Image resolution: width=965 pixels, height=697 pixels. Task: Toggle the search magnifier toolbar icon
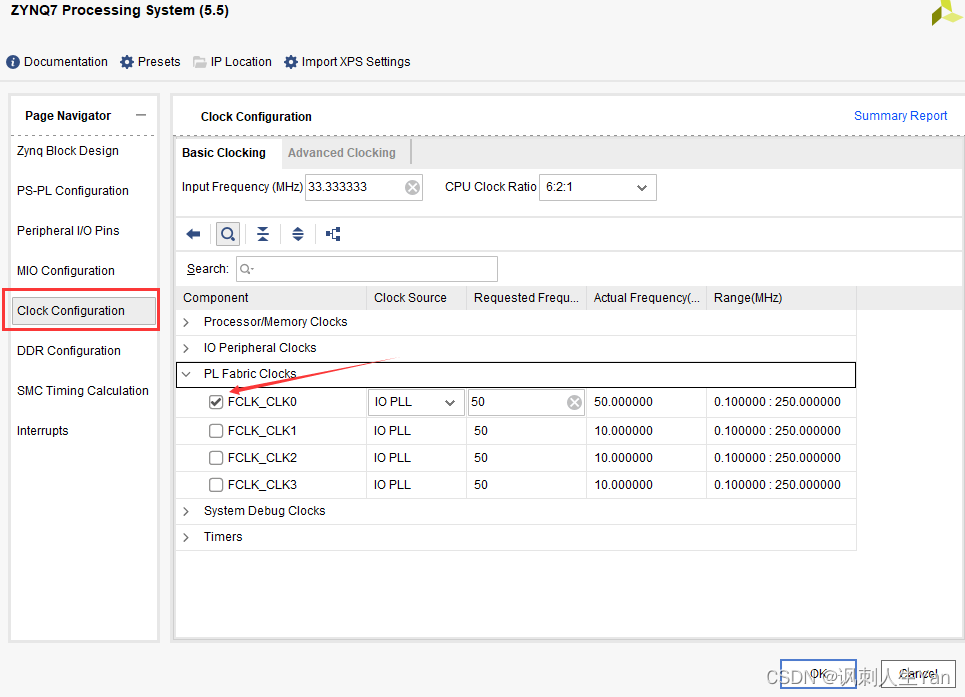coord(228,234)
